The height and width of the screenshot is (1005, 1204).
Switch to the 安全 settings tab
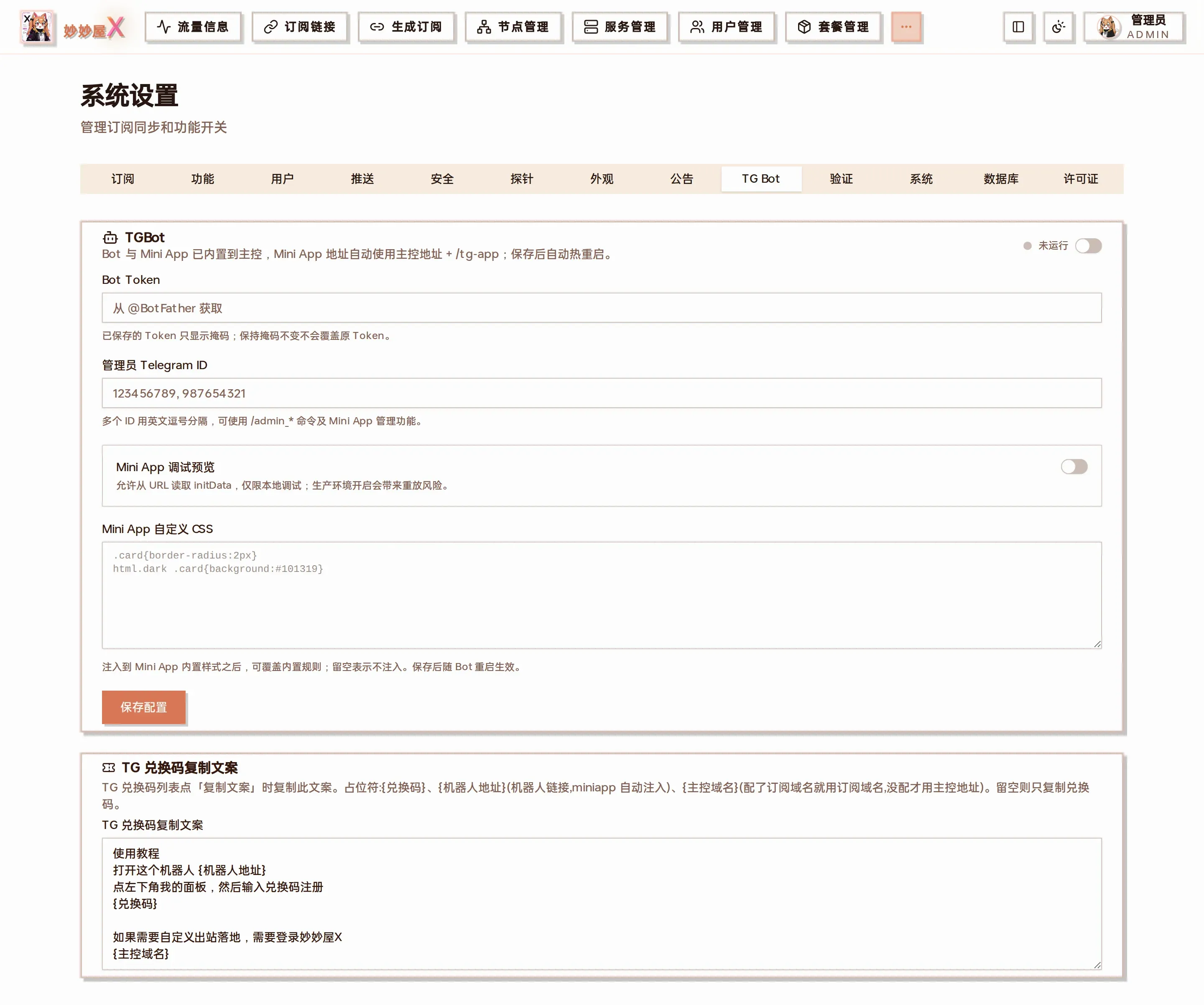pyautogui.click(x=442, y=179)
